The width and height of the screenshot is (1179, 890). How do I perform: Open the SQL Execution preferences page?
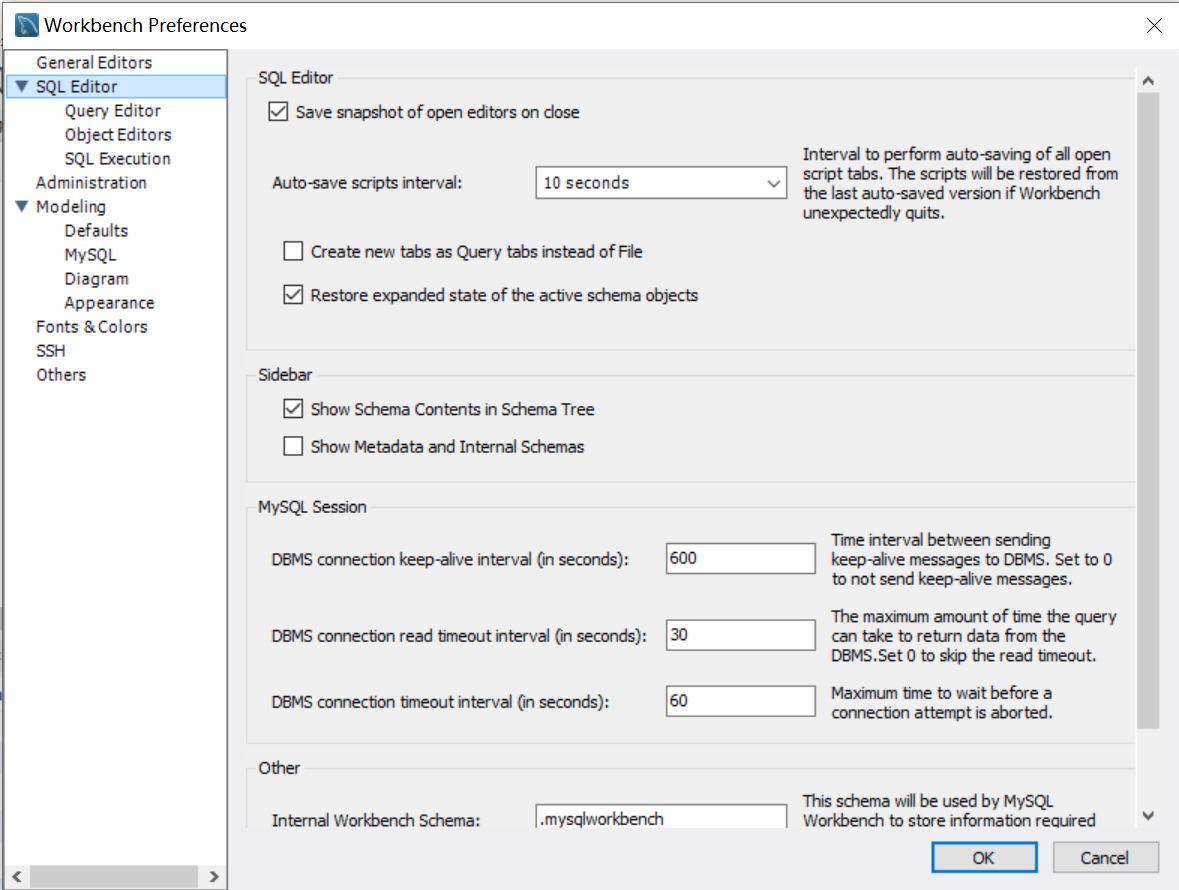(117, 159)
